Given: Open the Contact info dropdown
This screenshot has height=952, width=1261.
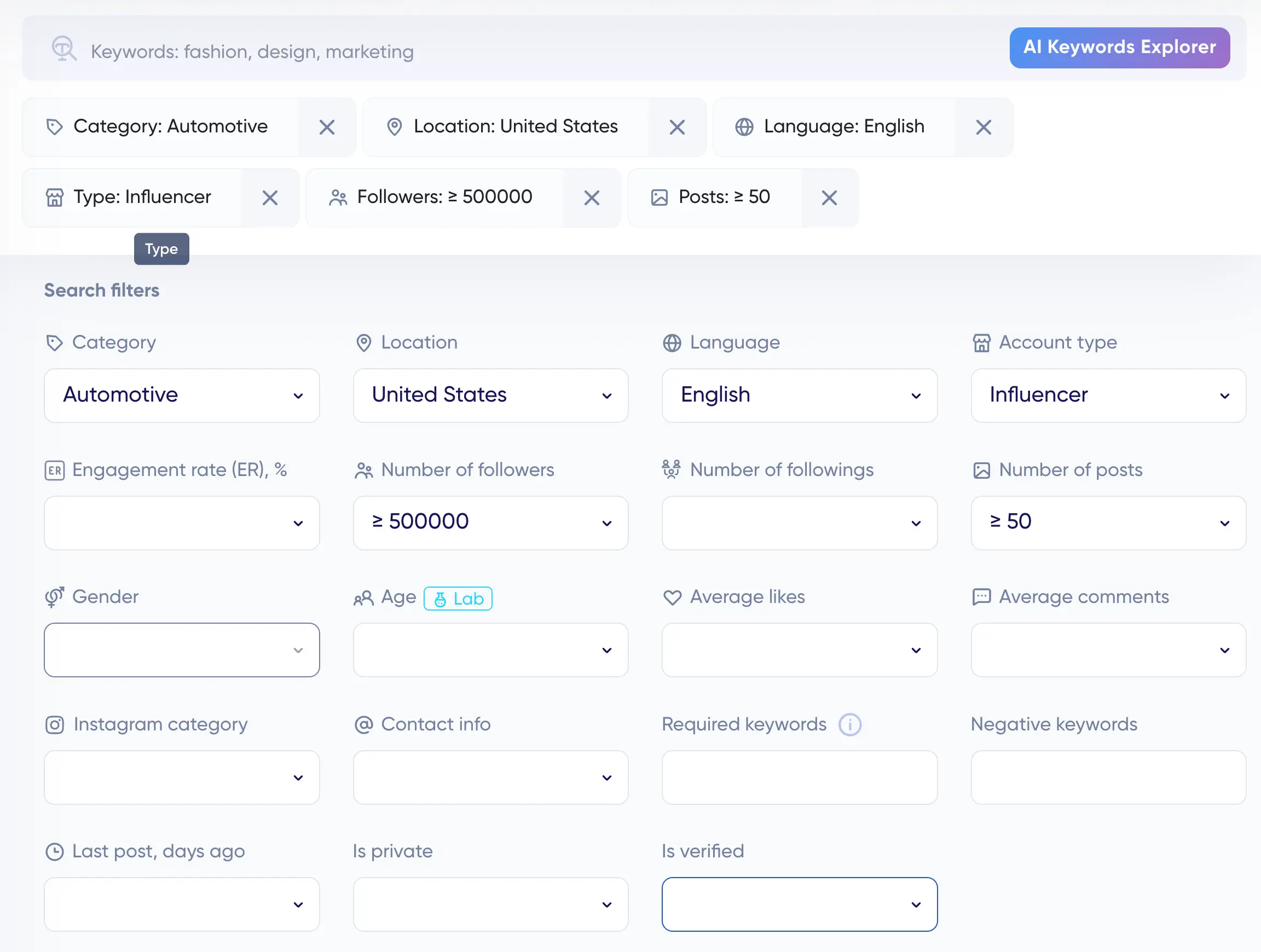Looking at the screenshot, I should tap(490, 777).
